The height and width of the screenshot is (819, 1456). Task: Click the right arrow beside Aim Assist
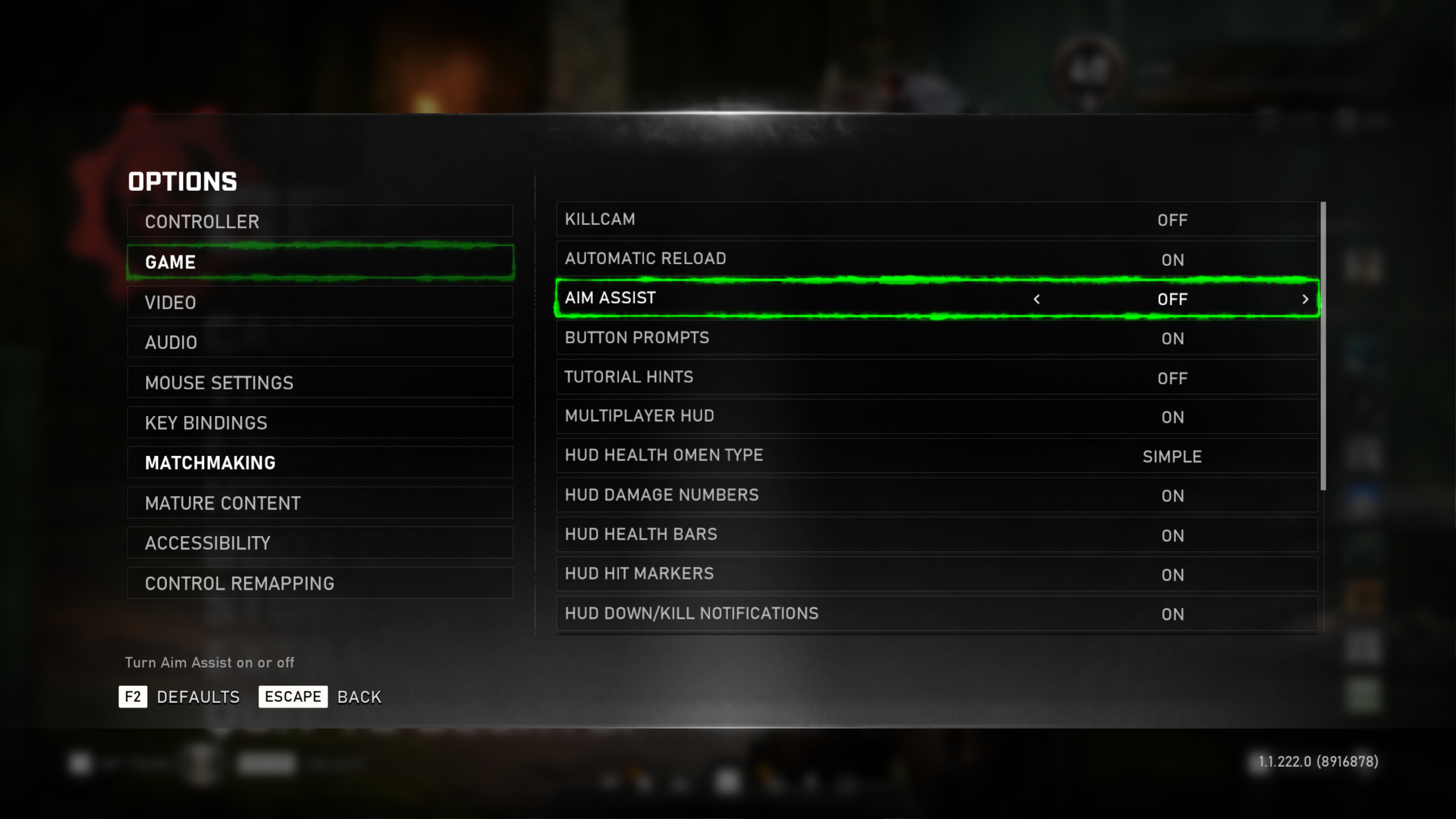pyautogui.click(x=1305, y=299)
